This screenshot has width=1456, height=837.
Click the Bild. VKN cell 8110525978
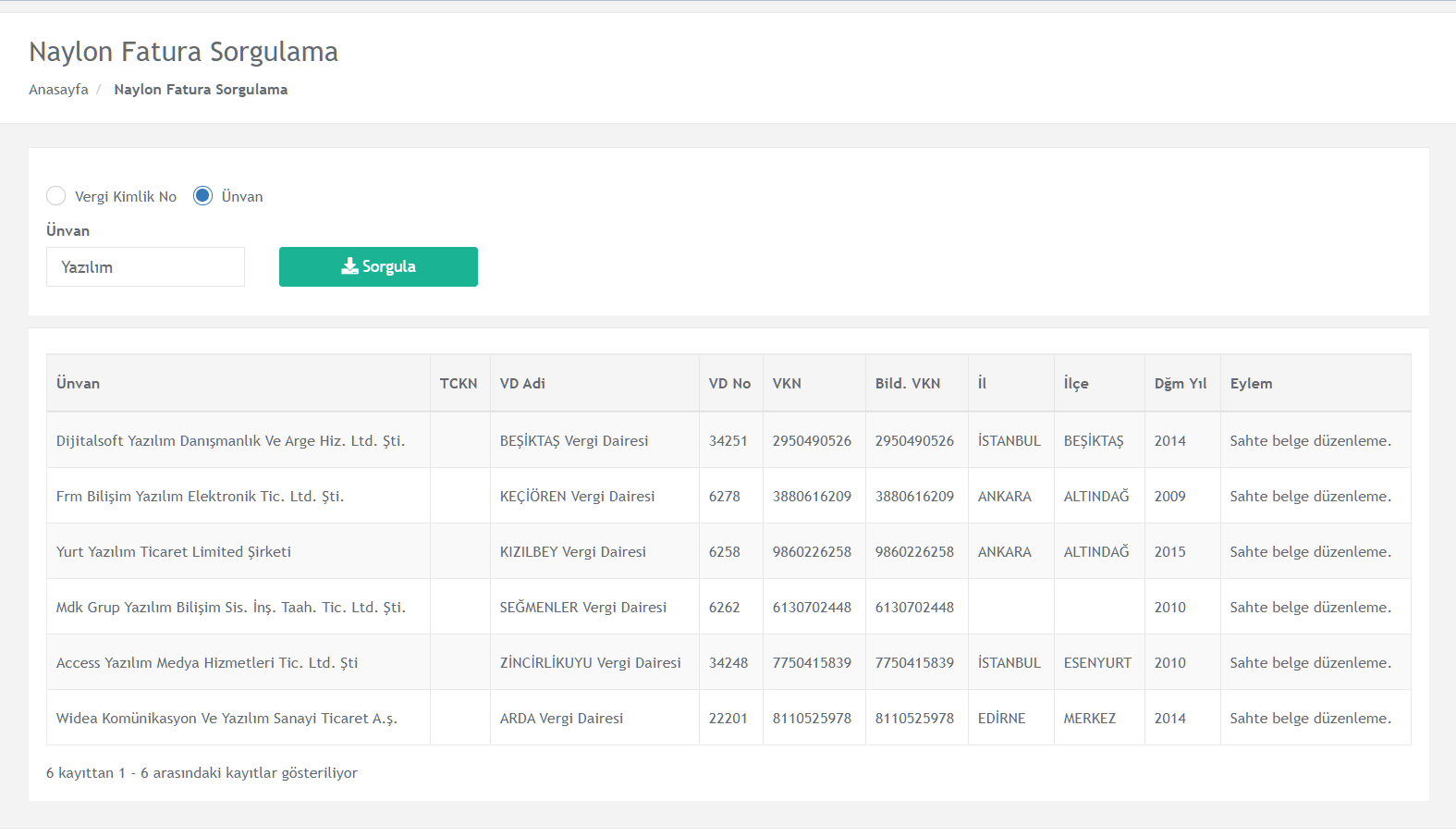coord(916,718)
